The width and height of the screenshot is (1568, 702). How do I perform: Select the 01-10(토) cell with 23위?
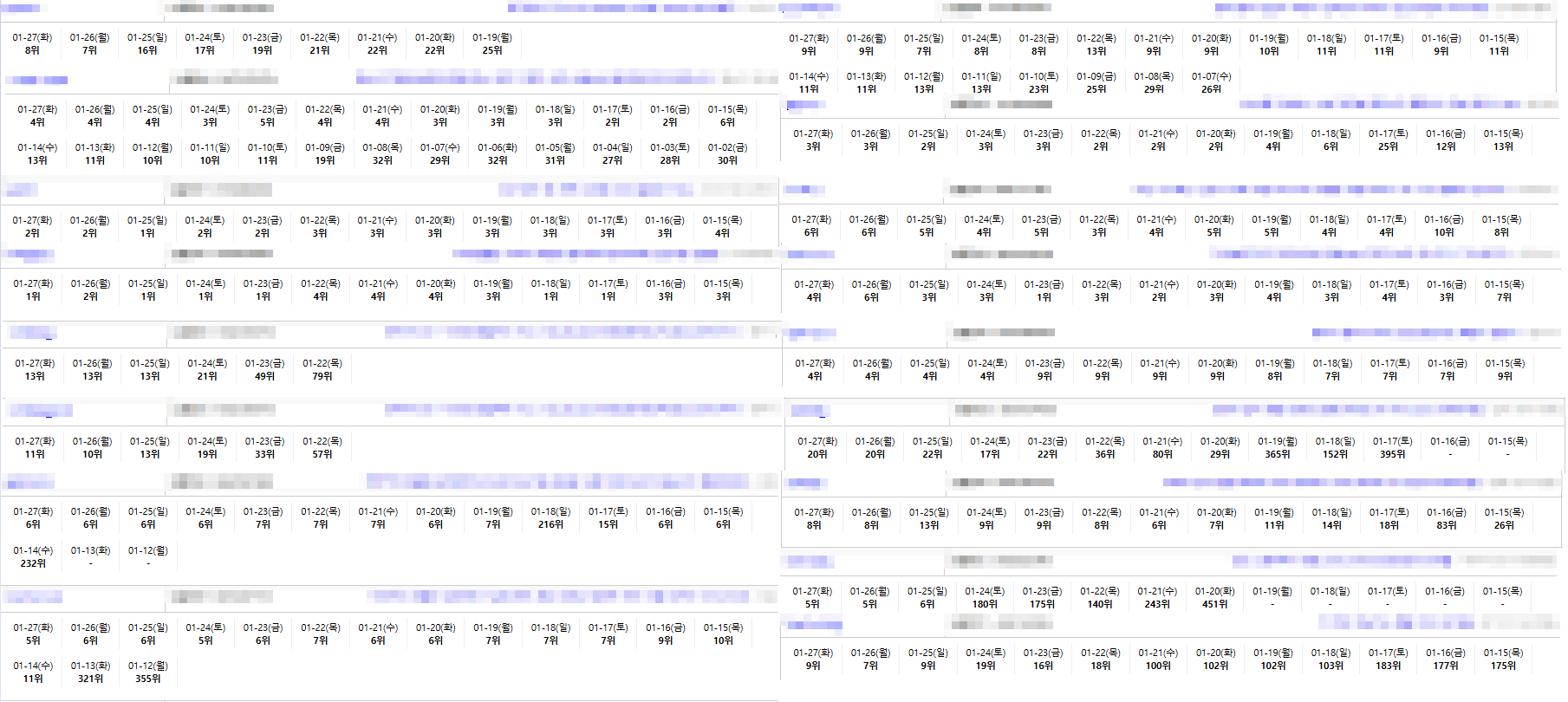(x=1038, y=82)
